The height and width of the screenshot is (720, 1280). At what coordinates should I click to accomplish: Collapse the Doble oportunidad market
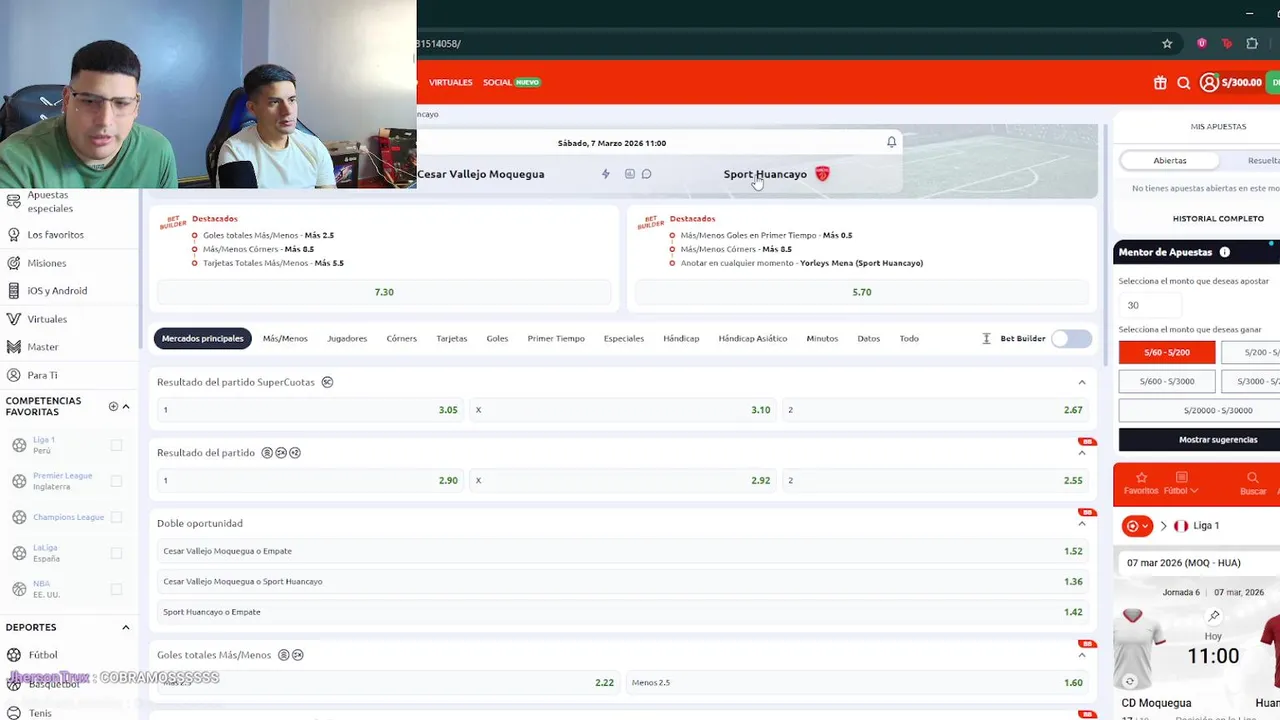(1082, 523)
